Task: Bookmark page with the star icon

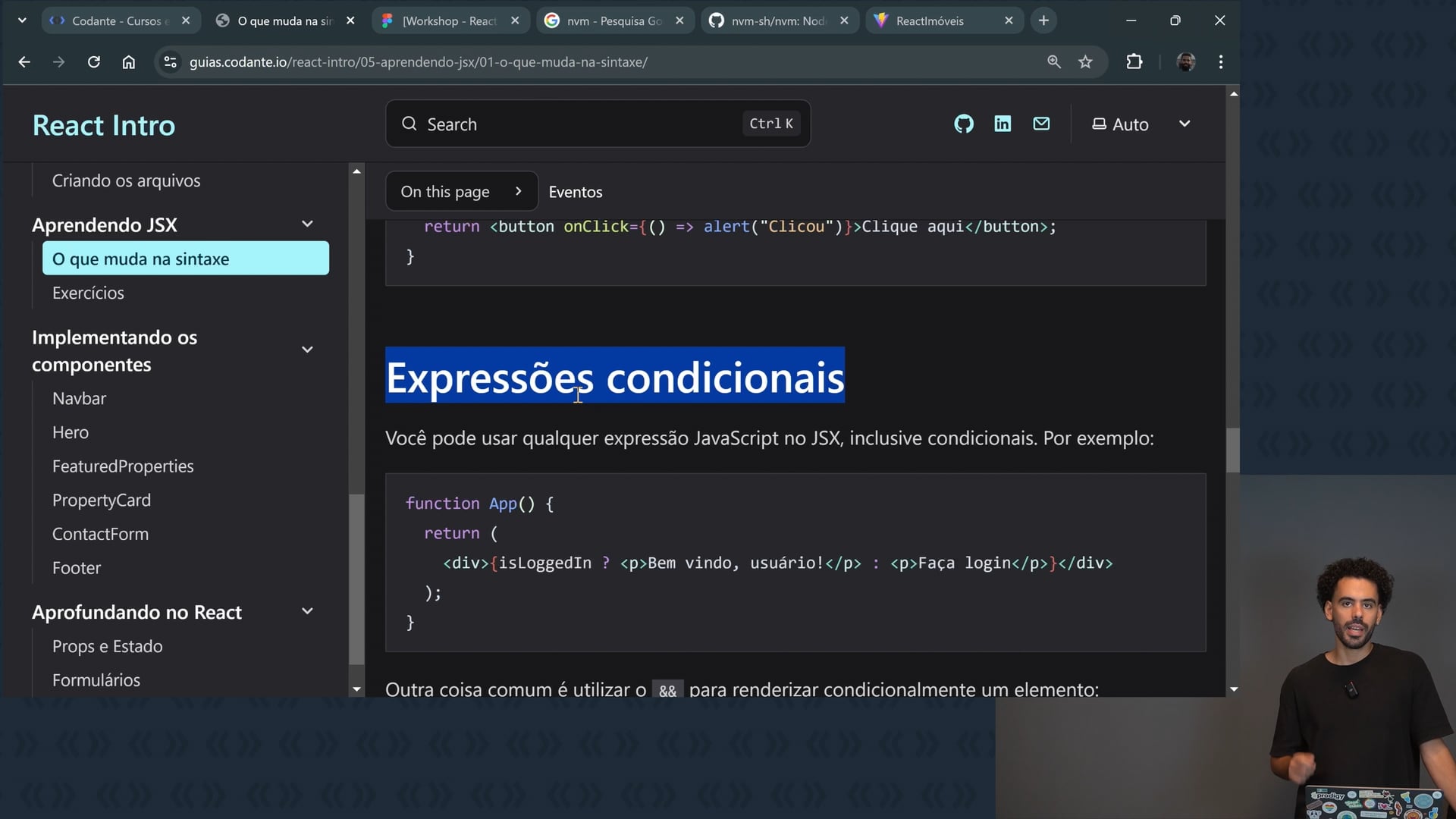Action: (1085, 62)
